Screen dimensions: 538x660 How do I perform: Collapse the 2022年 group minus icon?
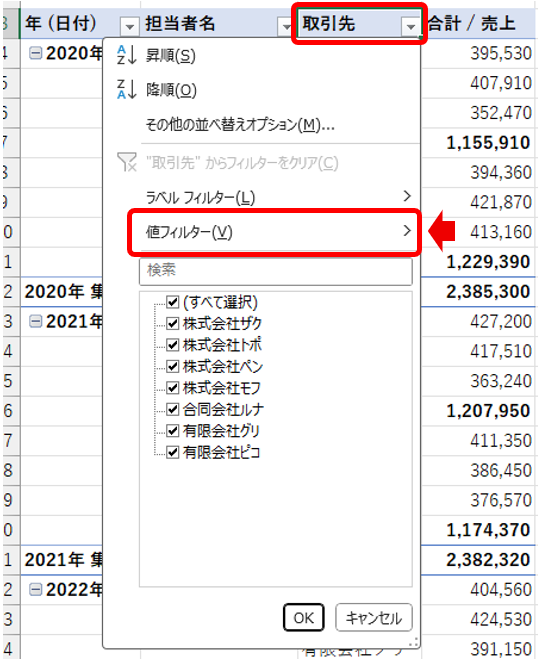click(36, 590)
